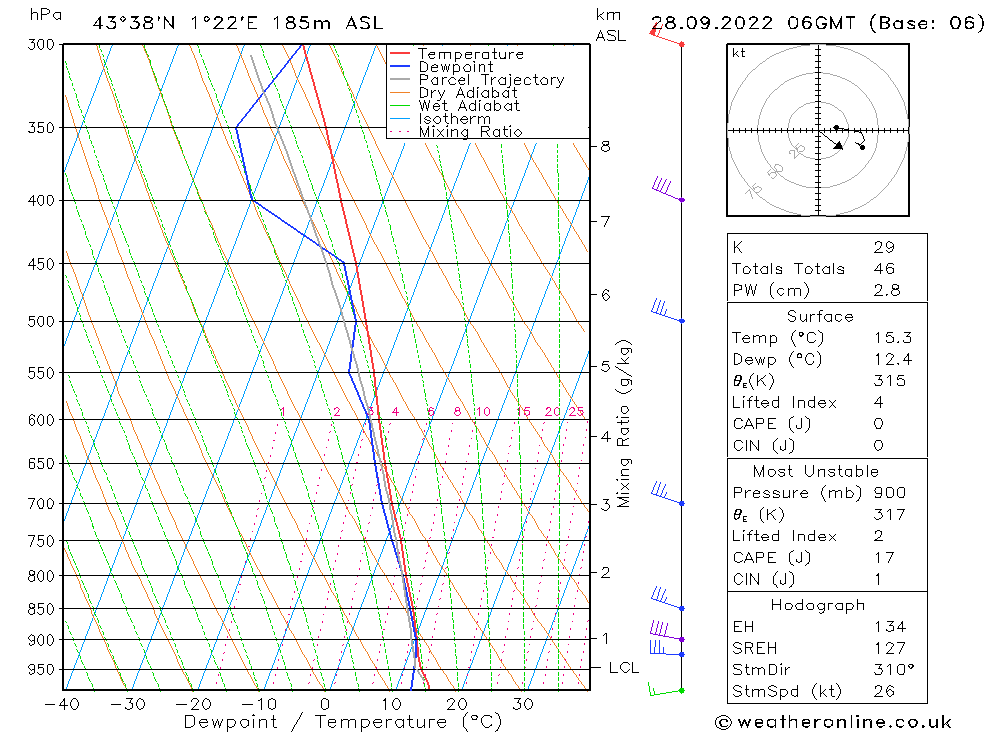Click the 8 km altitude axis label
The image size is (1000, 733).
(x=605, y=147)
